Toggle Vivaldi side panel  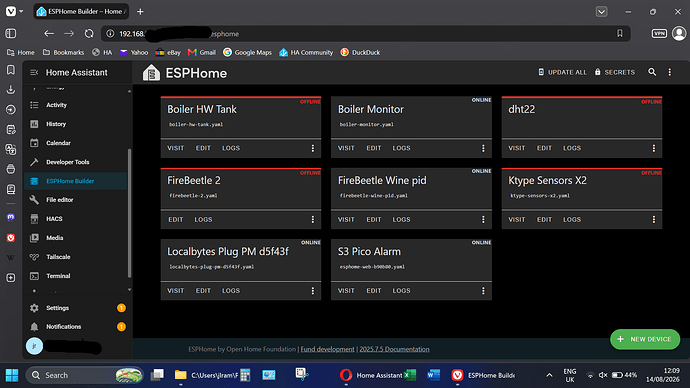(11, 33)
